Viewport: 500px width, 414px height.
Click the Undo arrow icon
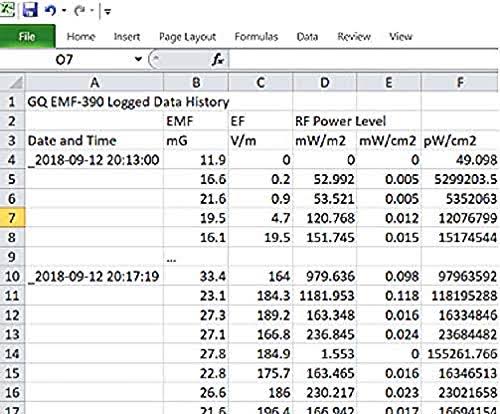tap(50, 10)
